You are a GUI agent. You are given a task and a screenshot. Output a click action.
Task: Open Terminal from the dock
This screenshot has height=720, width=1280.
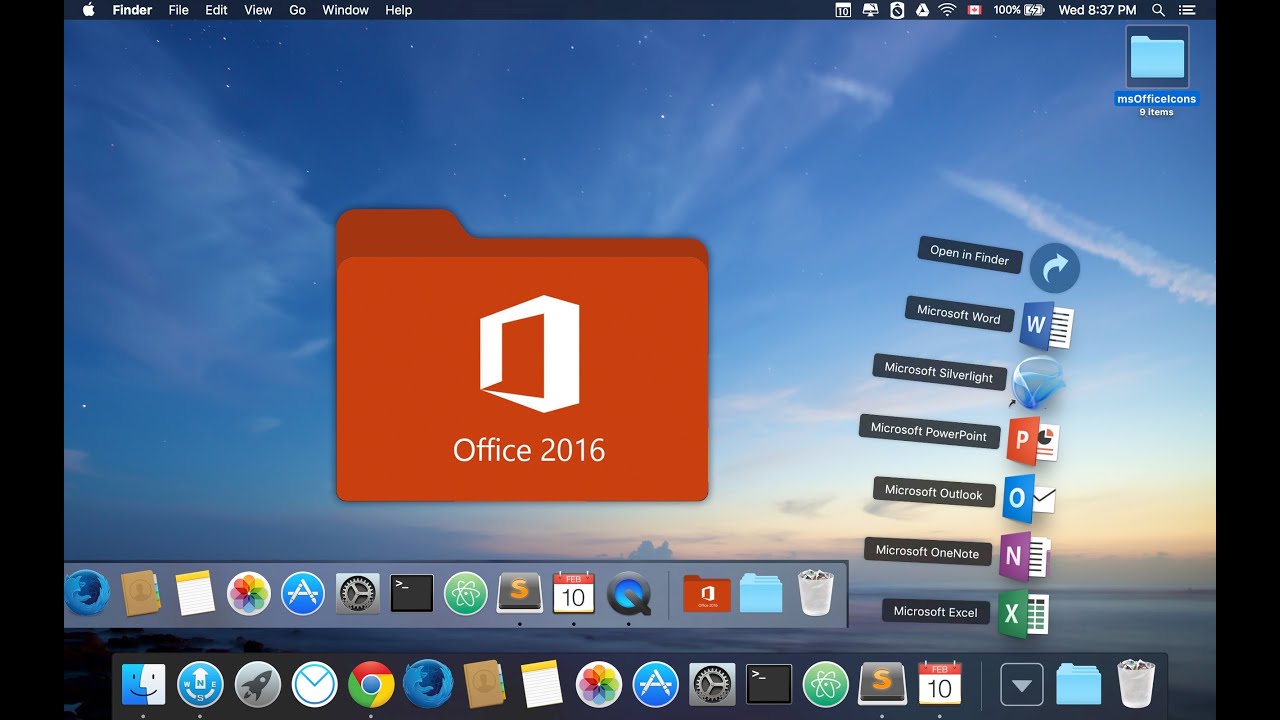click(x=768, y=684)
